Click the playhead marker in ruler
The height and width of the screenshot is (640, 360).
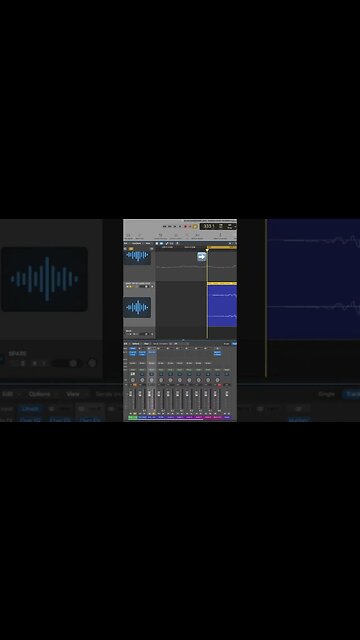(x=207, y=250)
